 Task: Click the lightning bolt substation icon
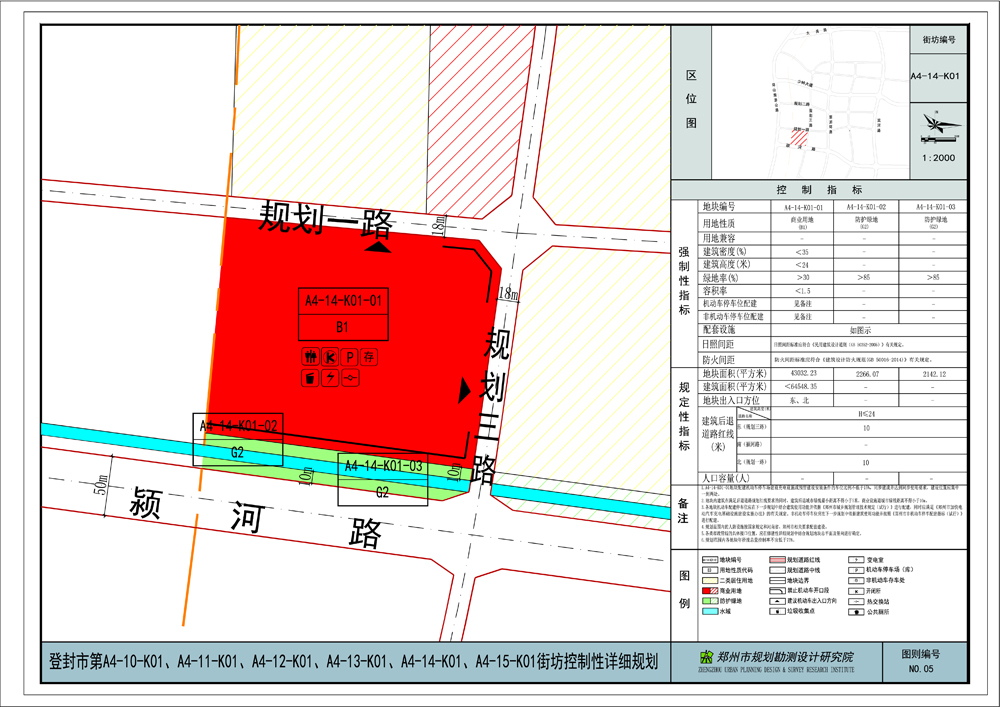[x=330, y=377]
